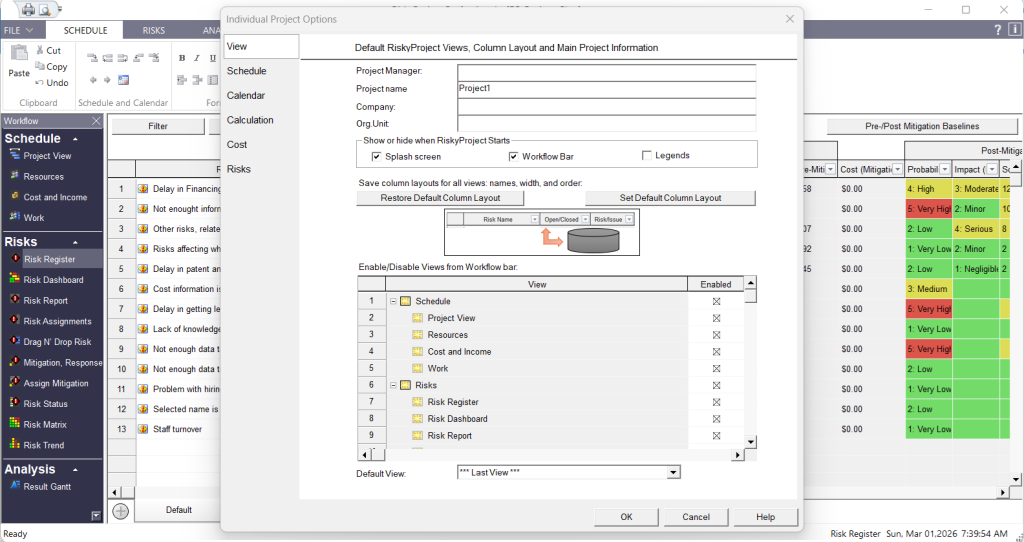Image resolution: width=1024 pixels, height=542 pixels.
Task: Click Restore Default Column Layout button
Action: click(x=441, y=198)
